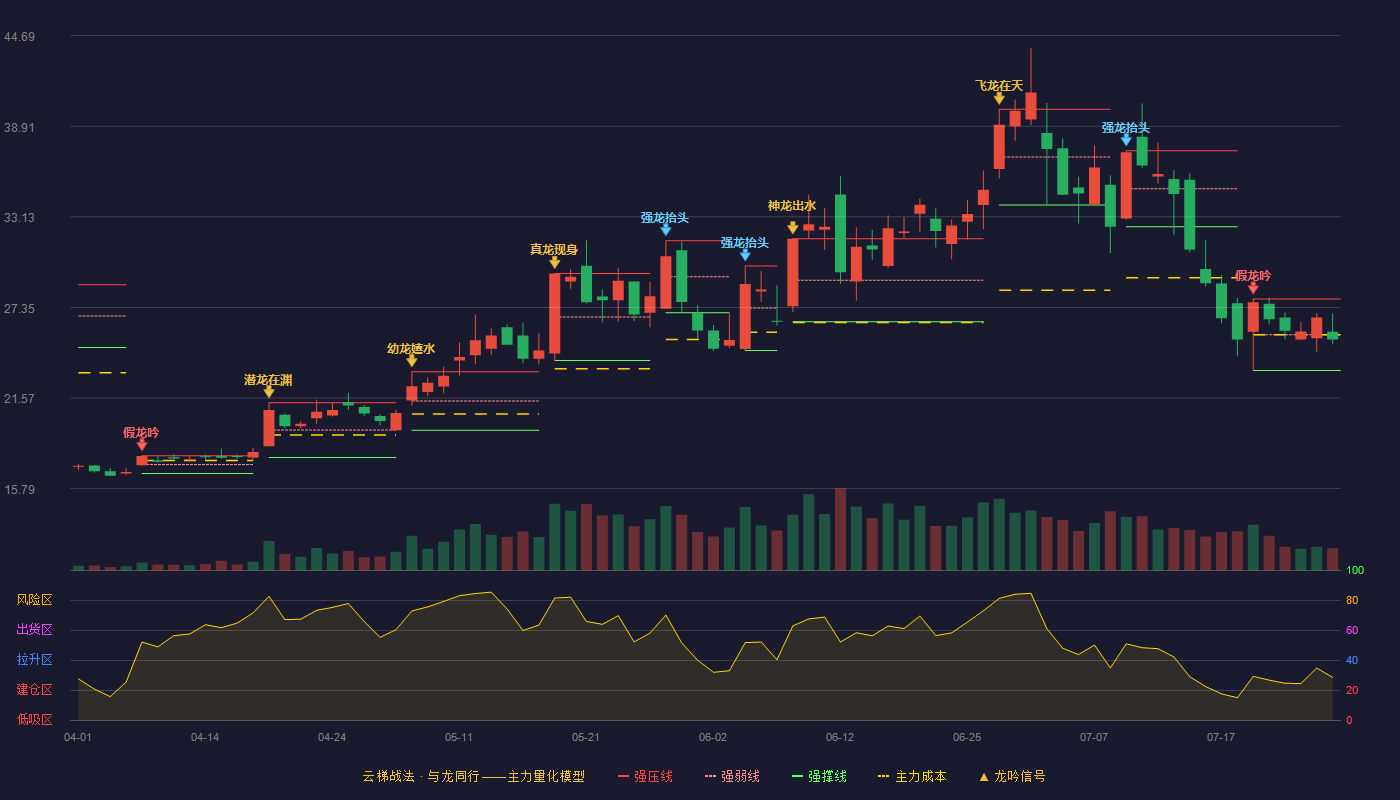
Task: Click the blue 强龙抬头 arrow near 07-07
Action: [1126, 140]
